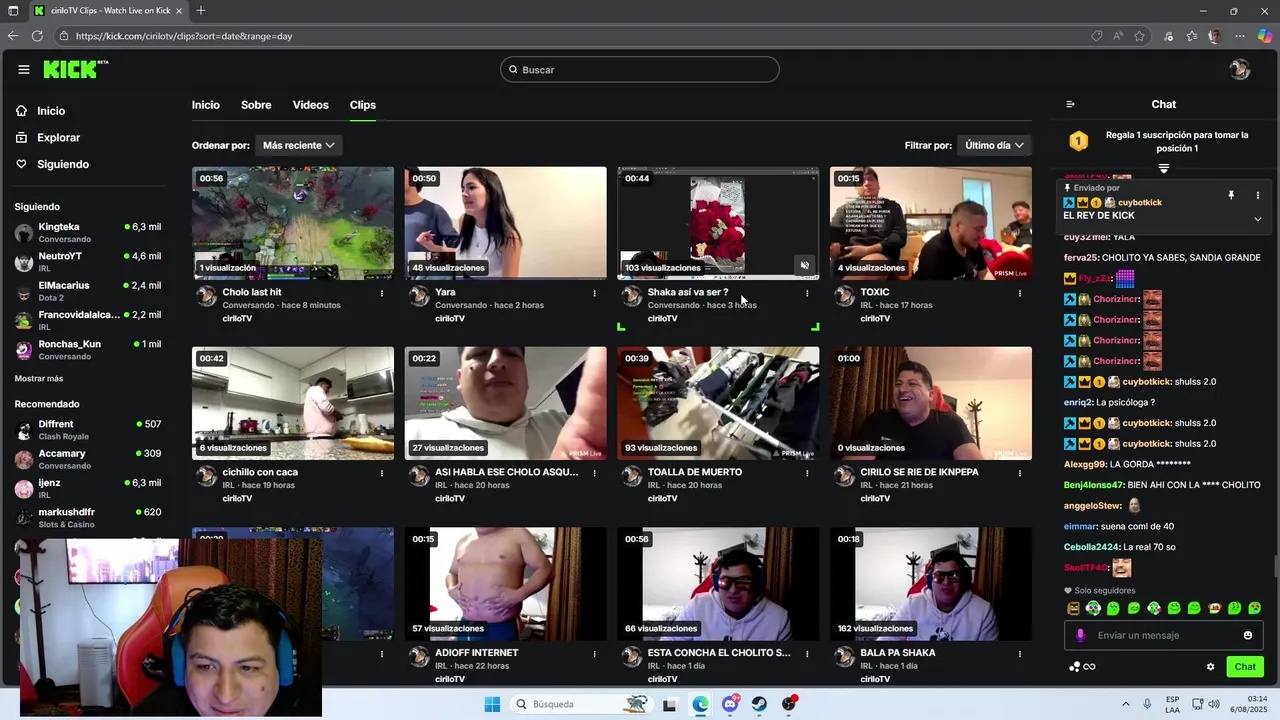
Task: Expand the pinned EL REY DE KICK message
Action: point(1257,219)
